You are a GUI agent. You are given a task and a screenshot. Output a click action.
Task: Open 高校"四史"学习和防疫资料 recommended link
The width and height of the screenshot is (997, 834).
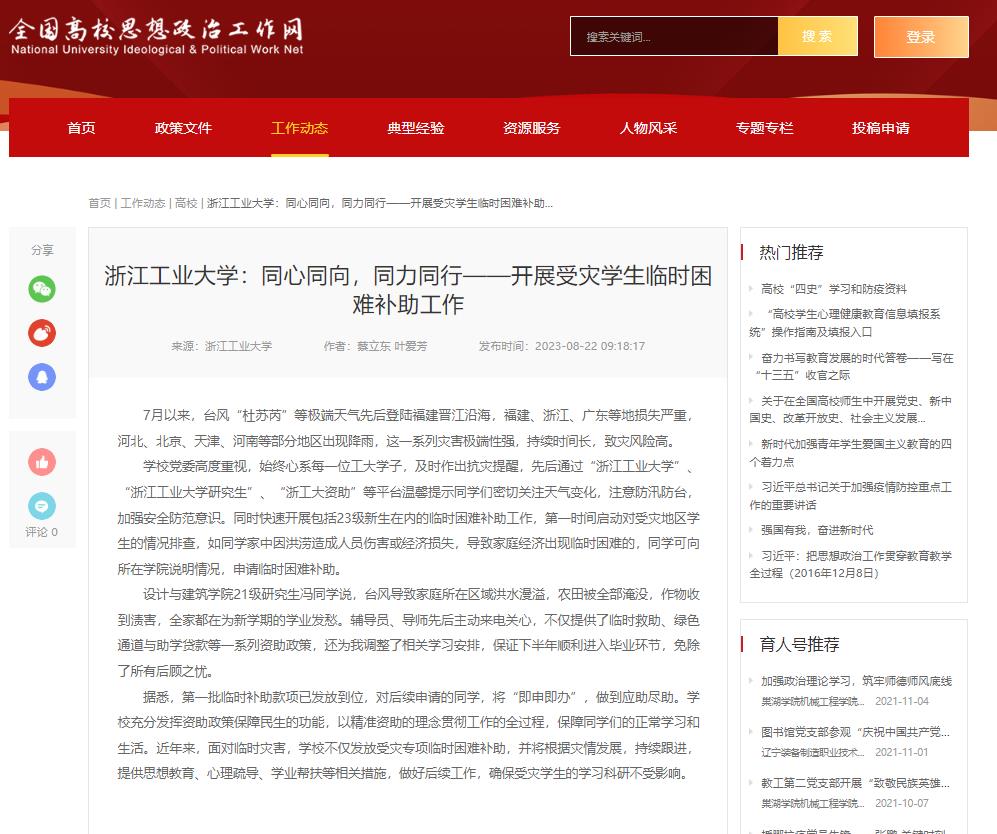[833, 289]
